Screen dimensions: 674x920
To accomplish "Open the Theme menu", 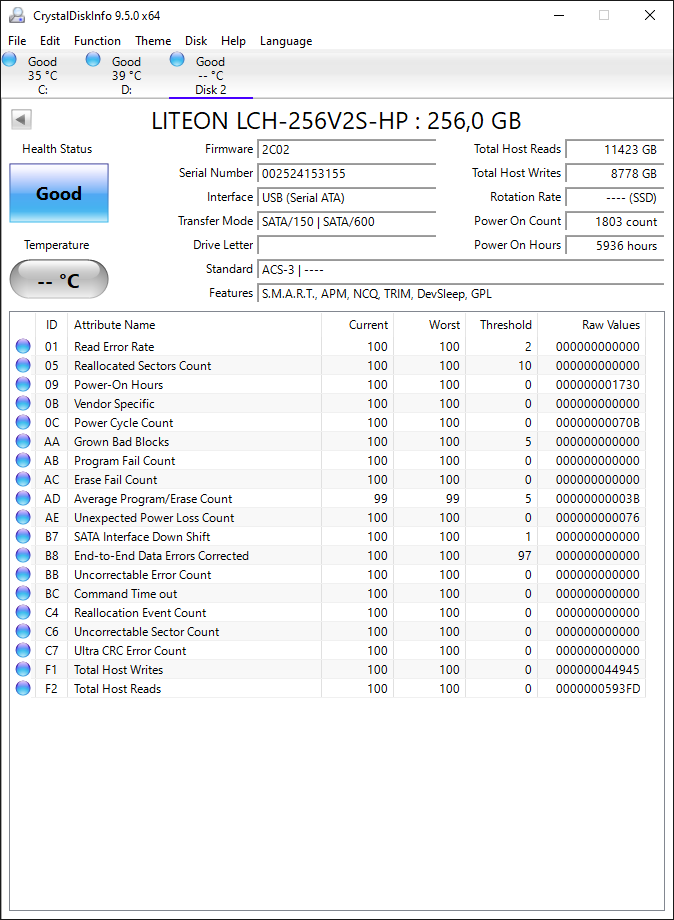I will [153, 40].
